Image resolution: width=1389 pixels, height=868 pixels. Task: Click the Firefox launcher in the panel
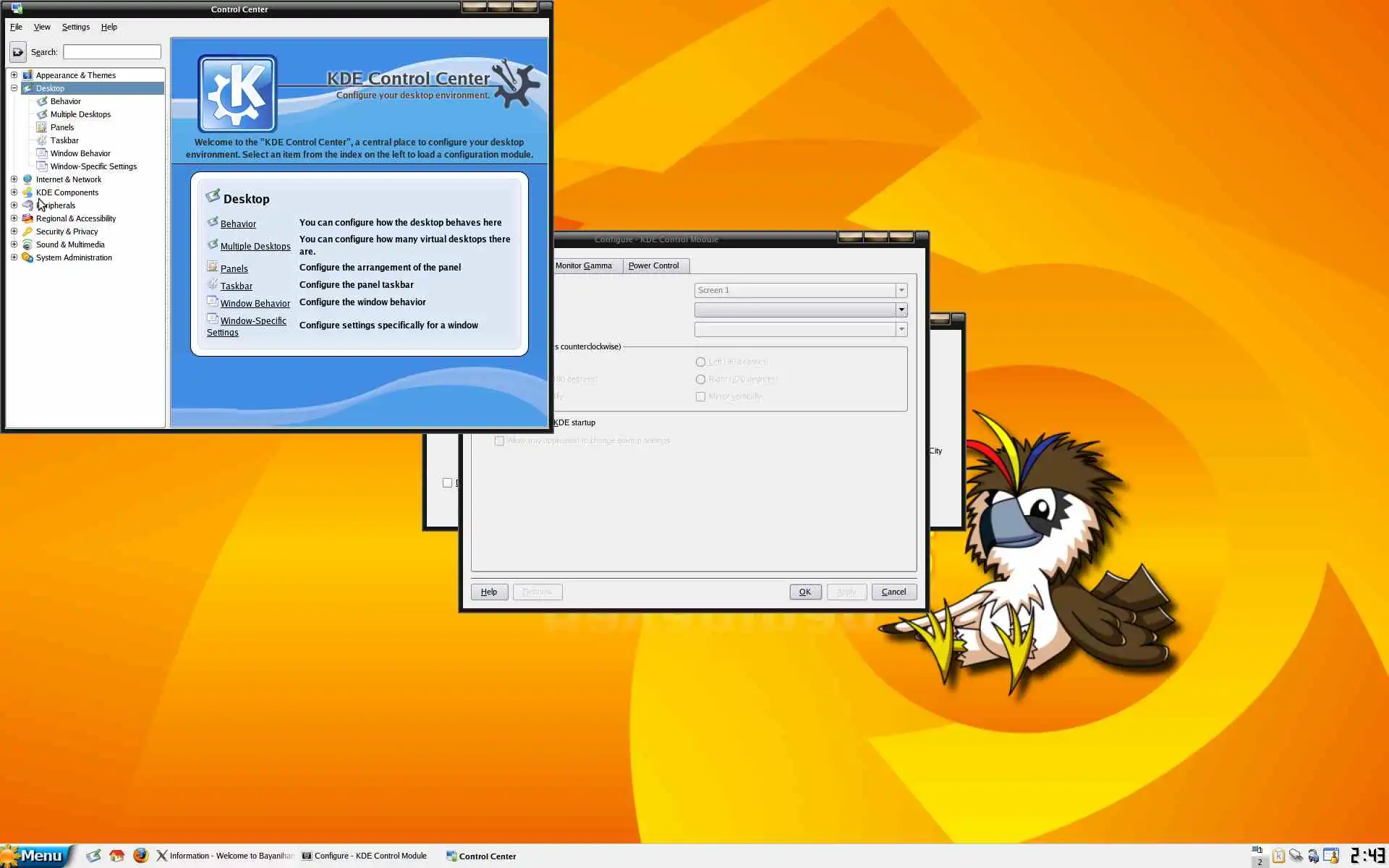140,855
